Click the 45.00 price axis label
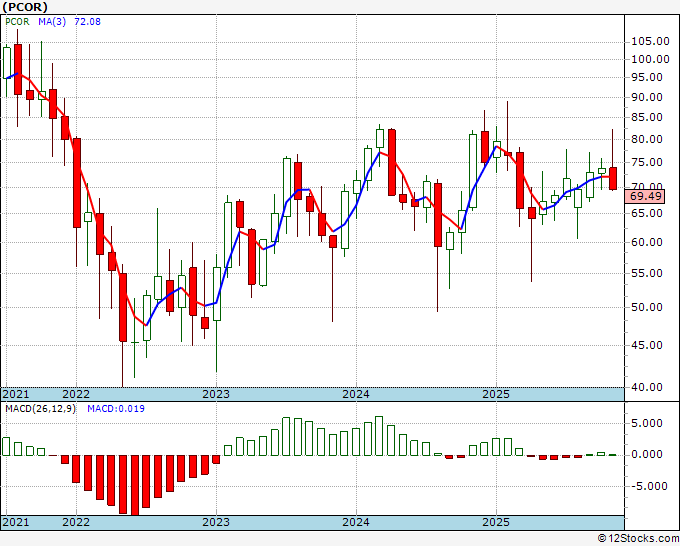 tap(647, 345)
